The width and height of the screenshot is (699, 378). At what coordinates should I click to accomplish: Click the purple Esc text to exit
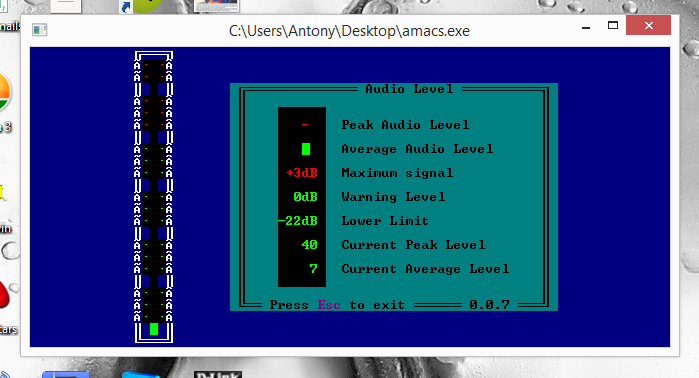click(329, 305)
